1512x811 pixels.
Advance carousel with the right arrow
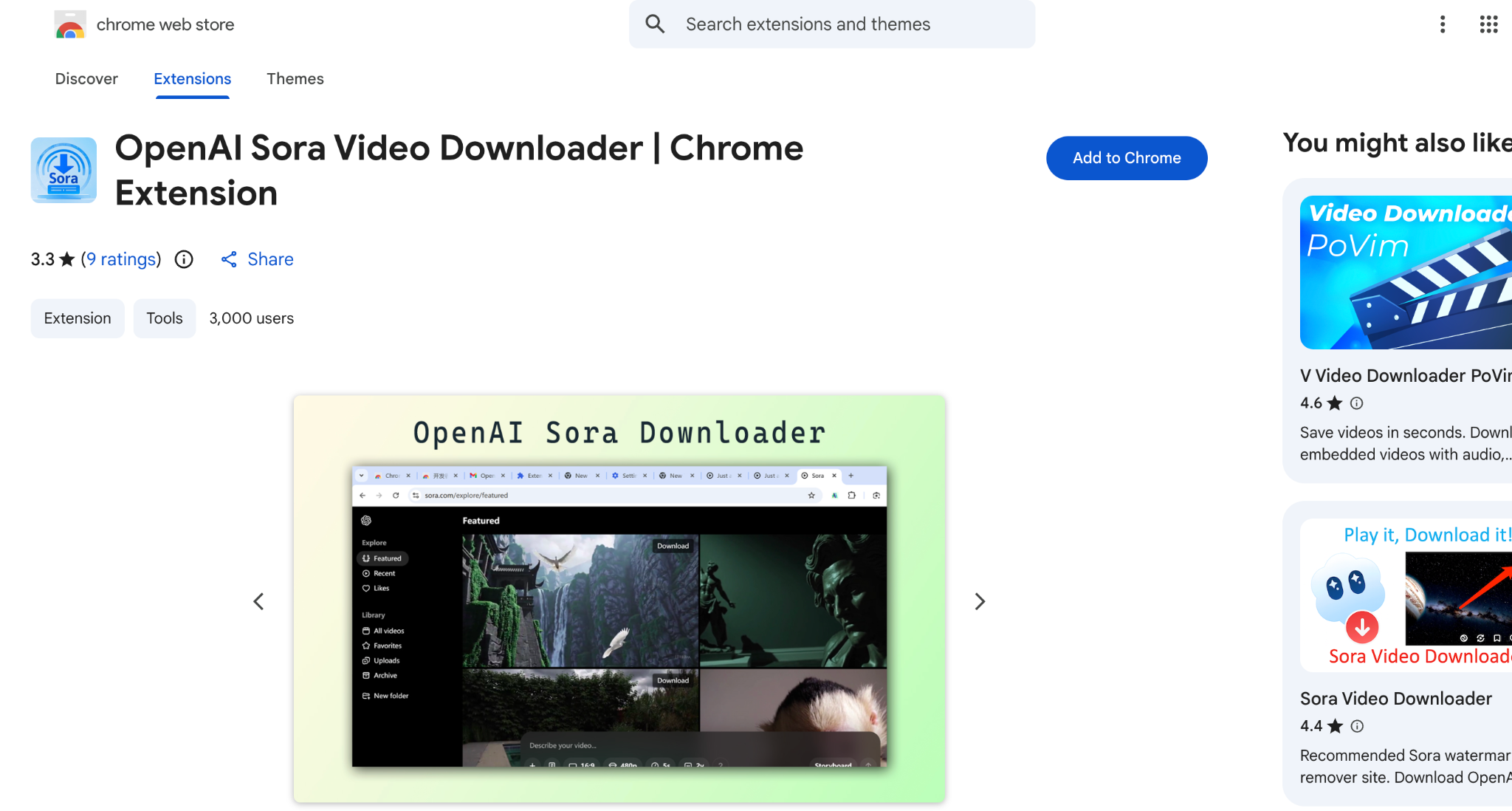980,601
